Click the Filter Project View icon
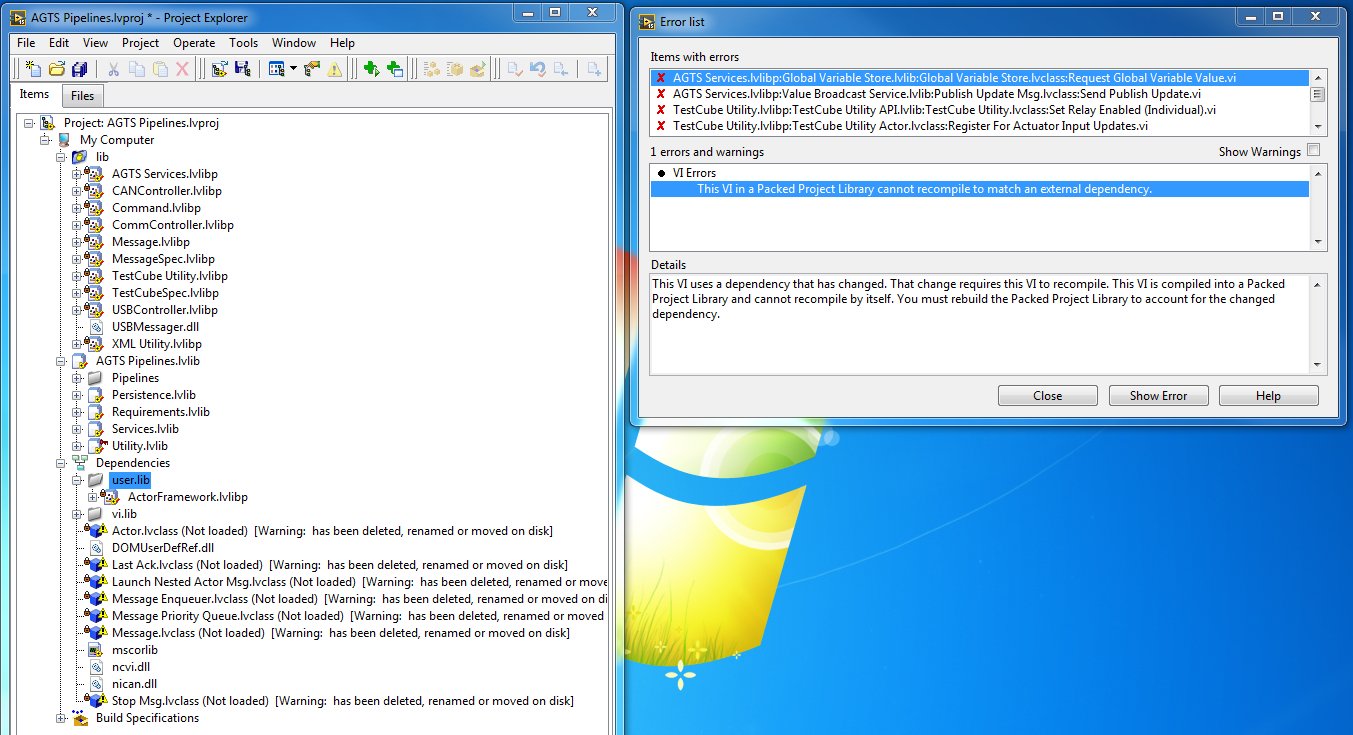This screenshot has width=1353, height=735. click(x=276, y=69)
